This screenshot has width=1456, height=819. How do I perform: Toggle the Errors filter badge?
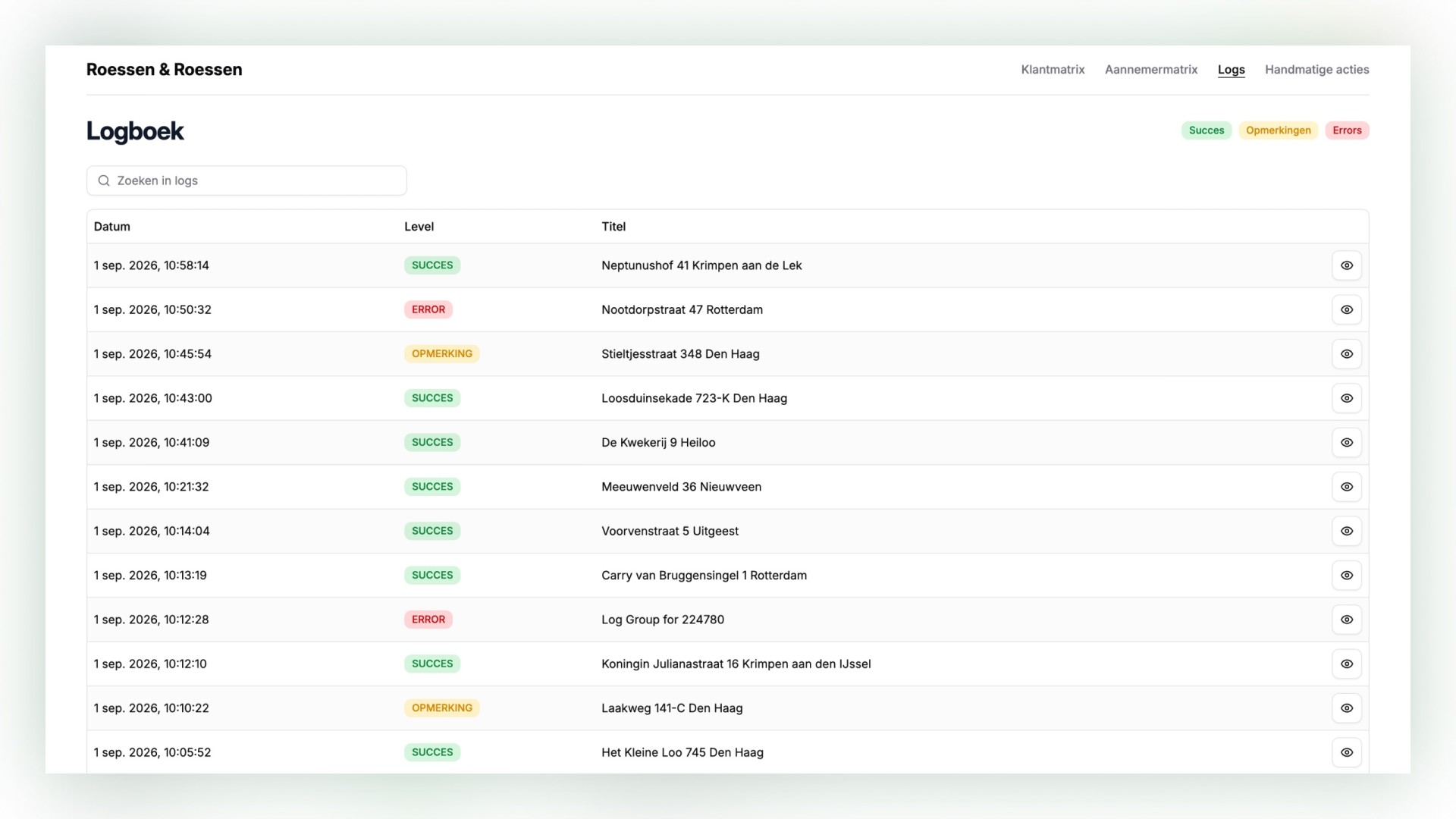click(x=1347, y=130)
